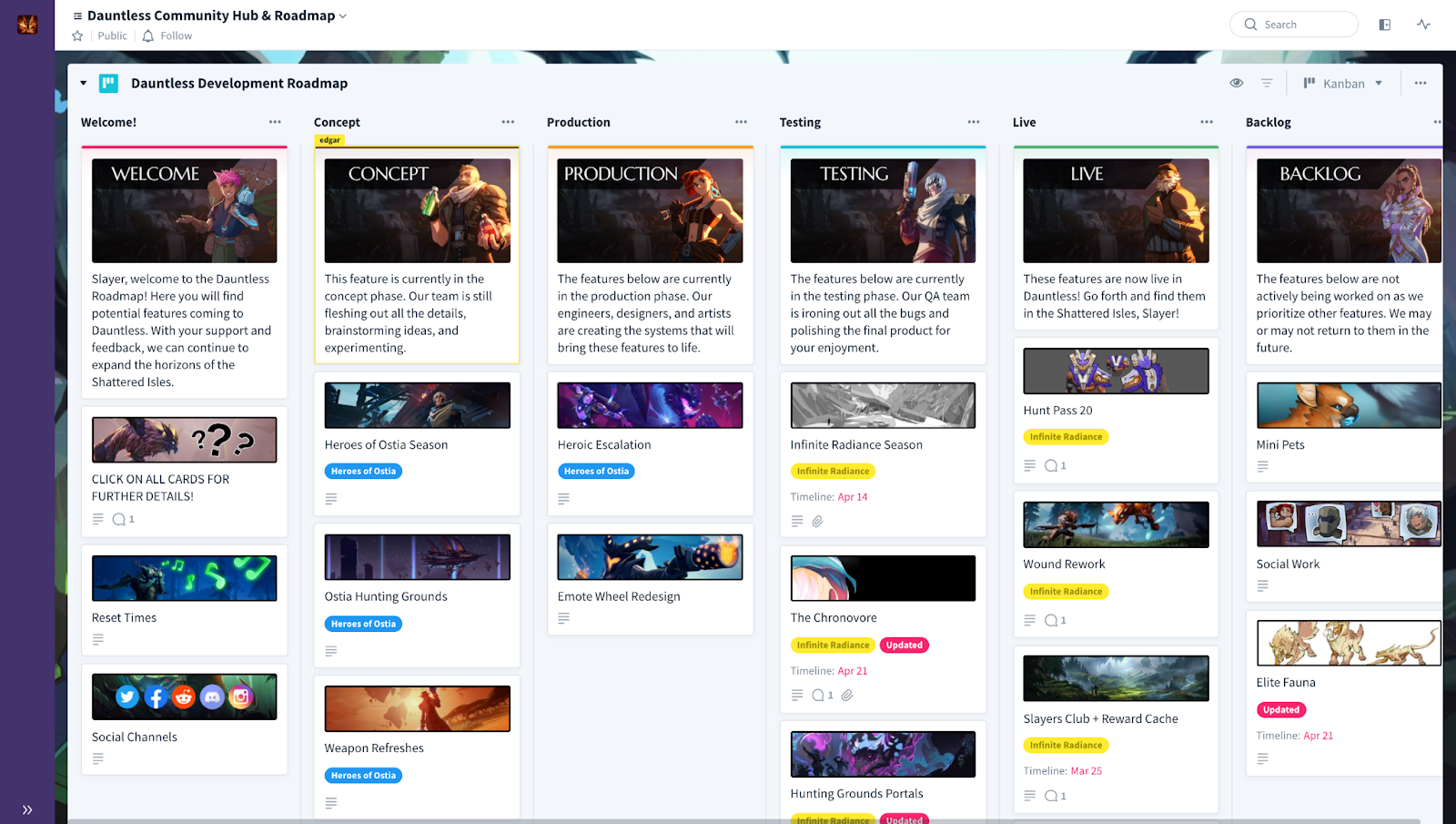Click the edgar tag on the Concept card

[x=329, y=140]
